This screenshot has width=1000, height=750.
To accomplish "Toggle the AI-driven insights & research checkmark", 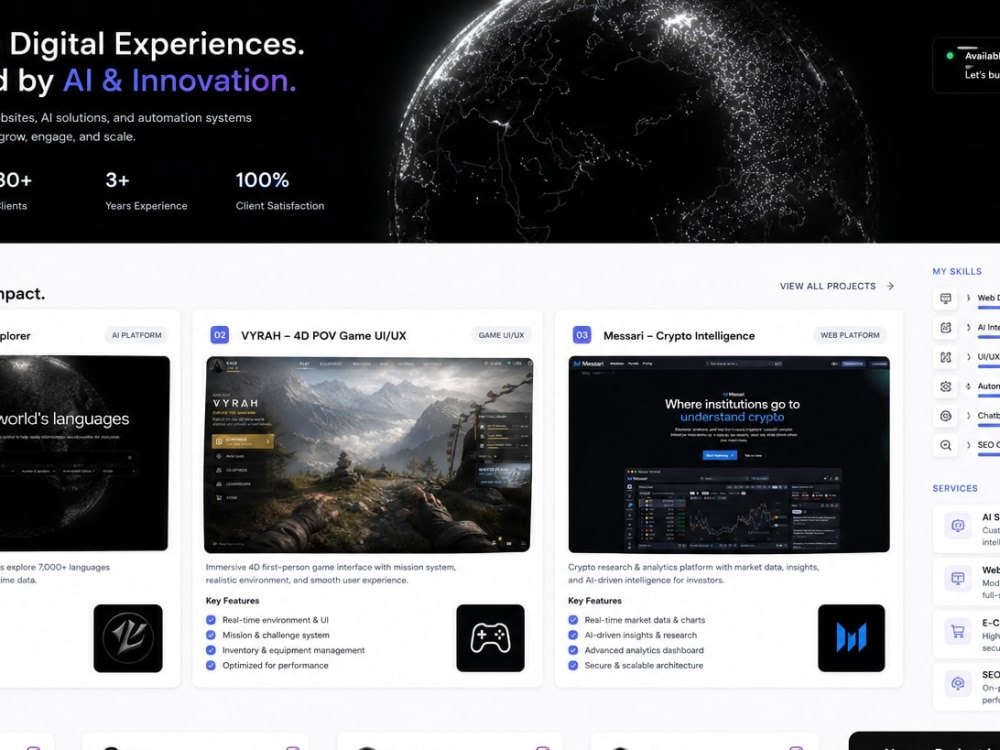I will [573, 635].
